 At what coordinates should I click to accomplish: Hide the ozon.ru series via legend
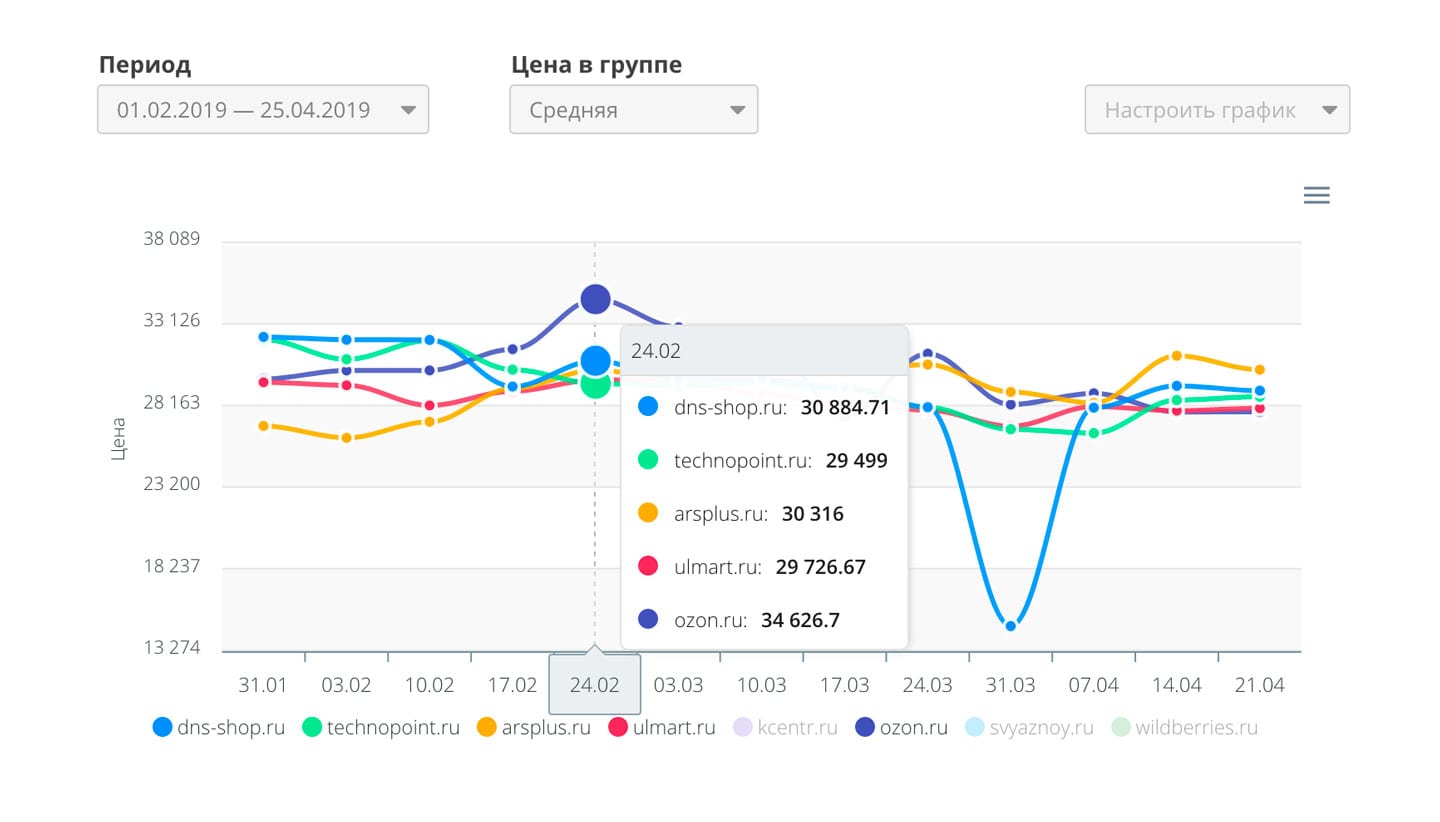(x=901, y=727)
